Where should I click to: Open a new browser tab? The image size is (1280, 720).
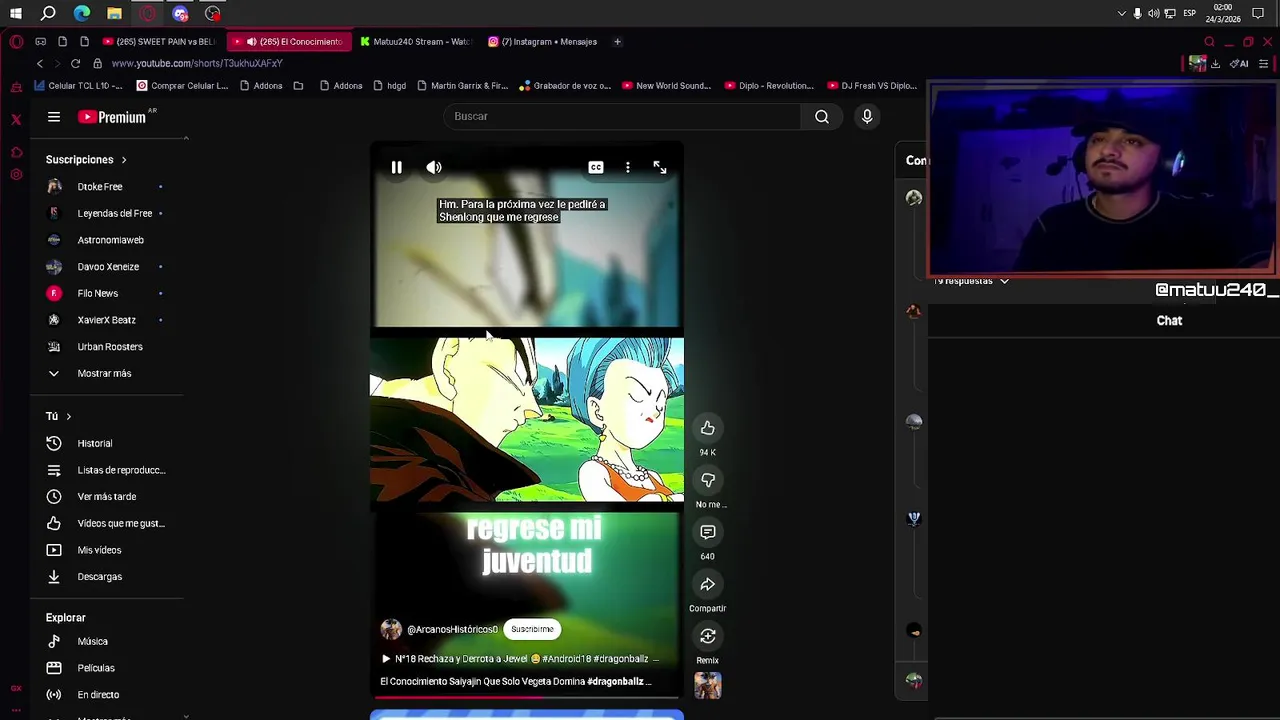[617, 42]
